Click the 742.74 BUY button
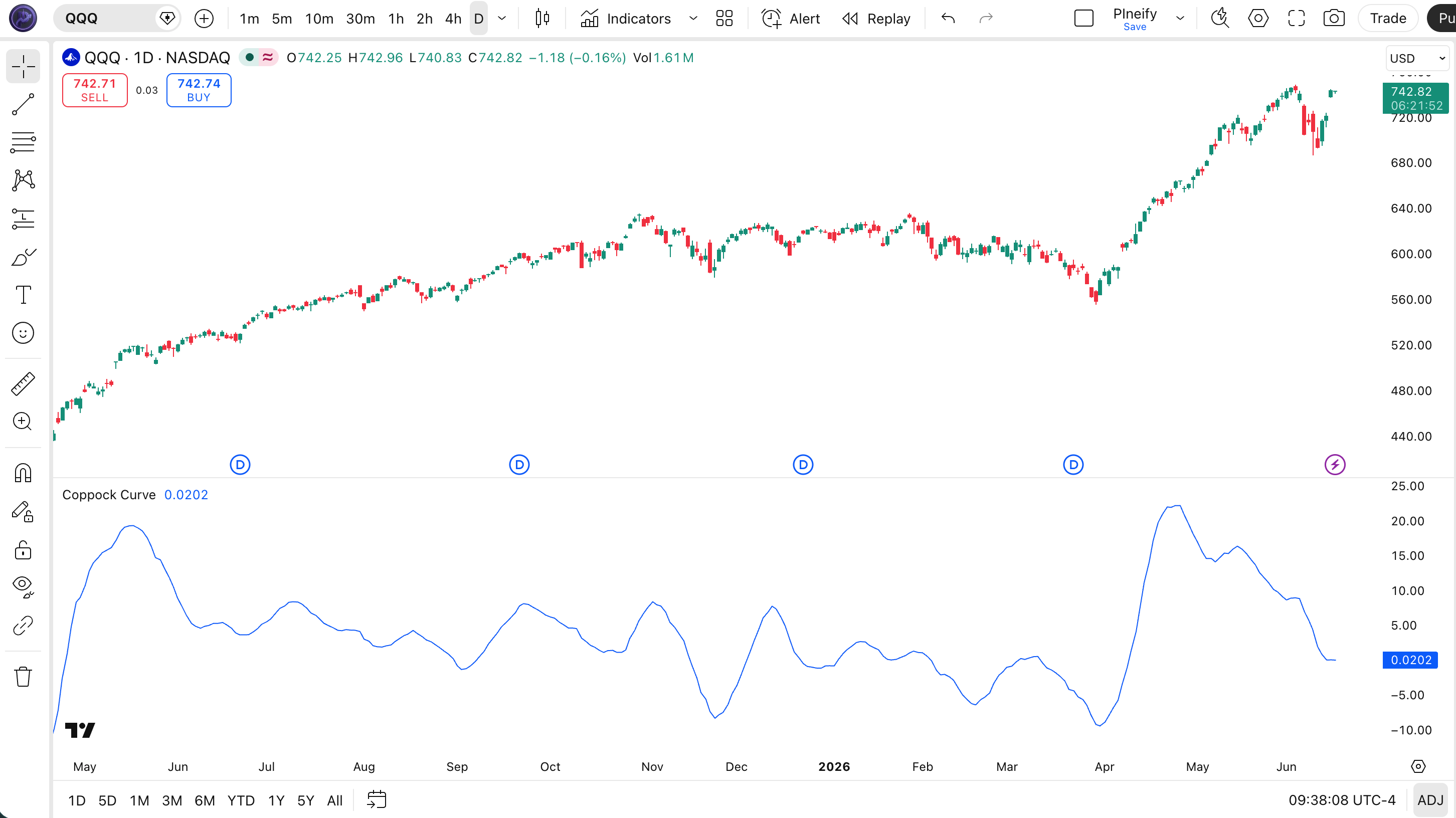 coord(199,90)
